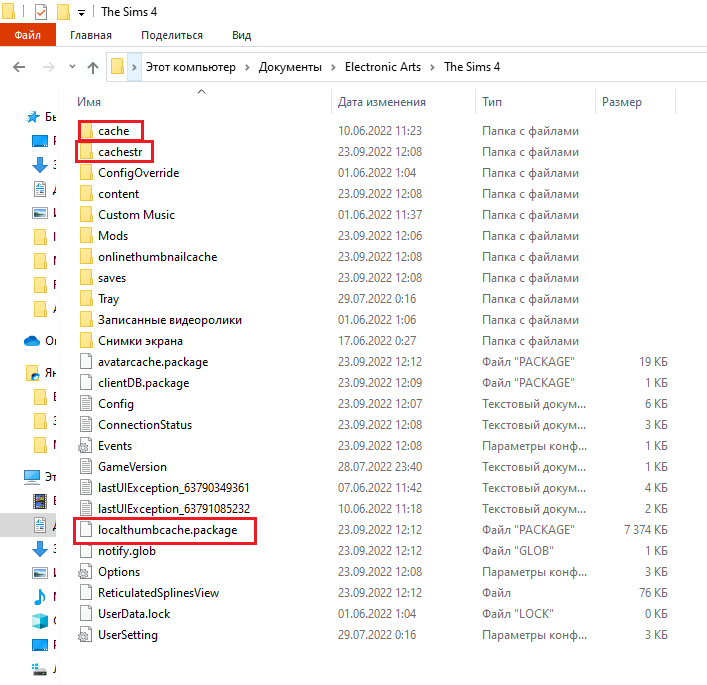Click the Properties quick access toolbar icon
The width and height of the screenshot is (707, 685).
(x=41, y=12)
